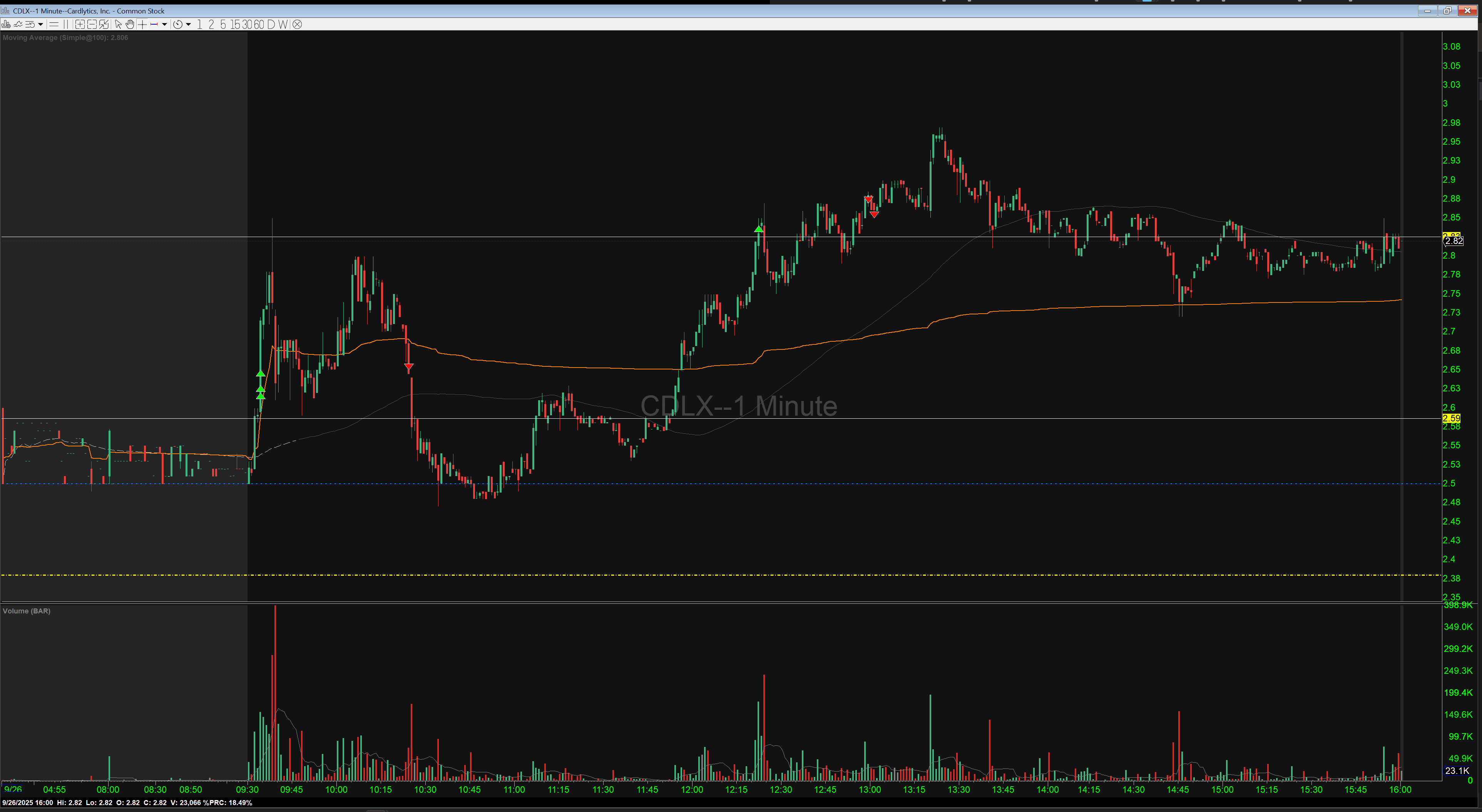Select the hand pan tool

pyautogui.click(x=130, y=24)
